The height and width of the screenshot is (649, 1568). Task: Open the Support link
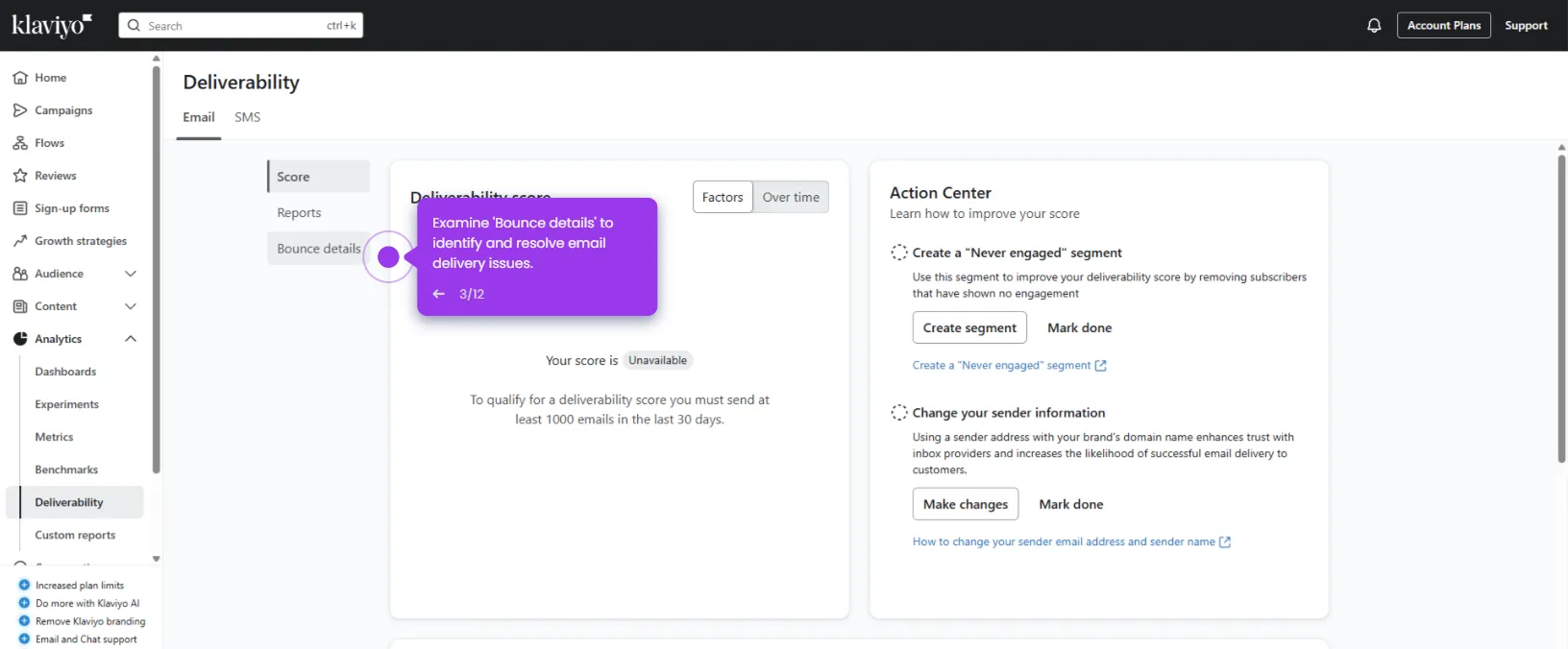tap(1526, 26)
